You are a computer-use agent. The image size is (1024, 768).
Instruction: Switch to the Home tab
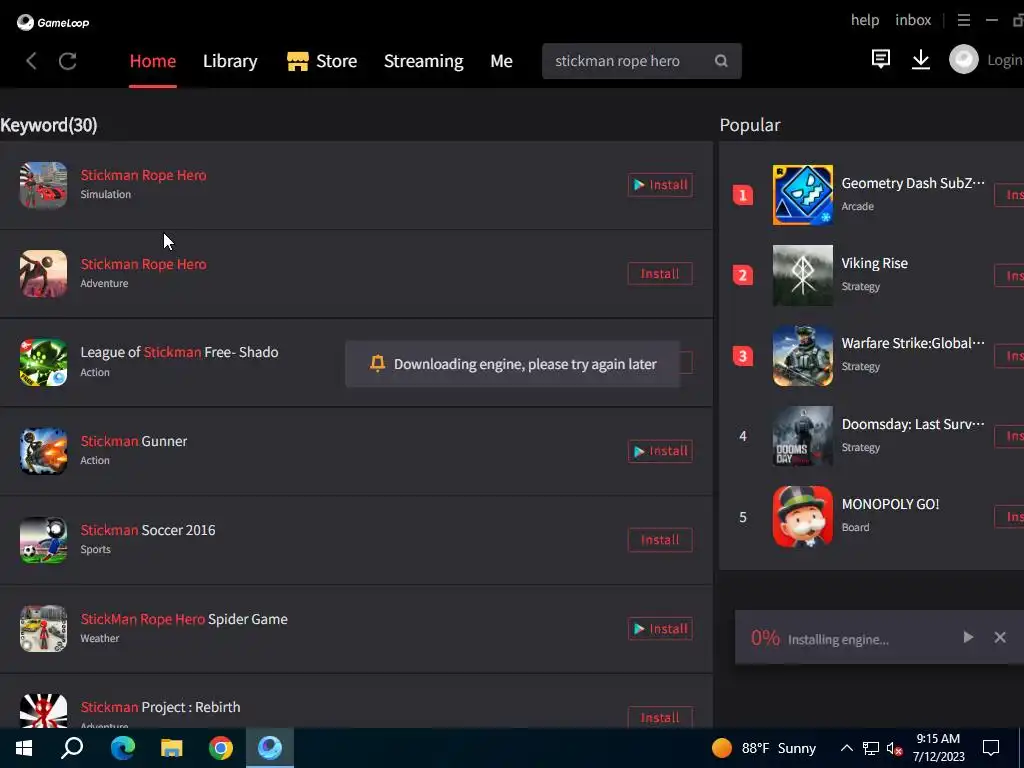tap(153, 61)
